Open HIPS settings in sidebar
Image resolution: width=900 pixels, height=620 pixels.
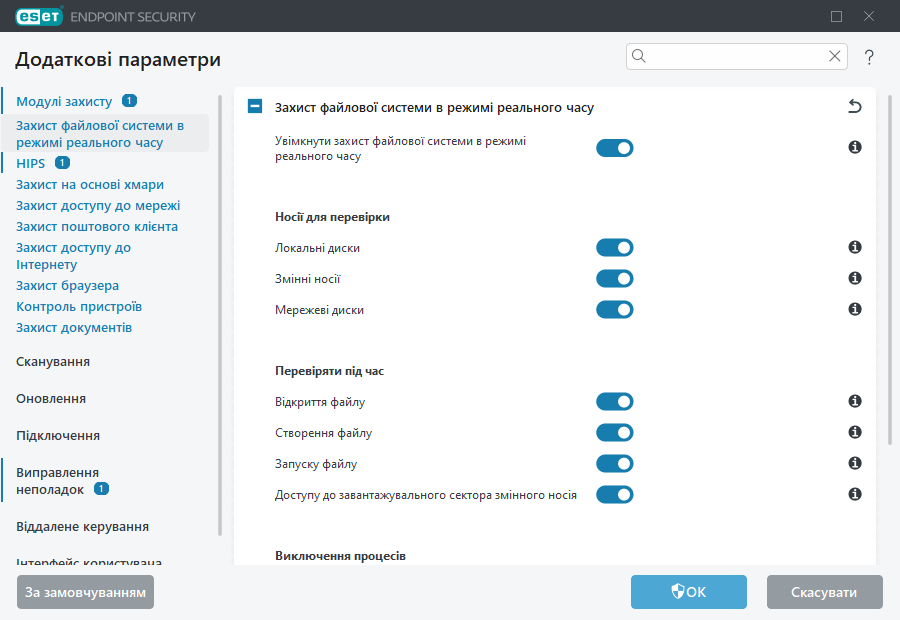point(31,163)
